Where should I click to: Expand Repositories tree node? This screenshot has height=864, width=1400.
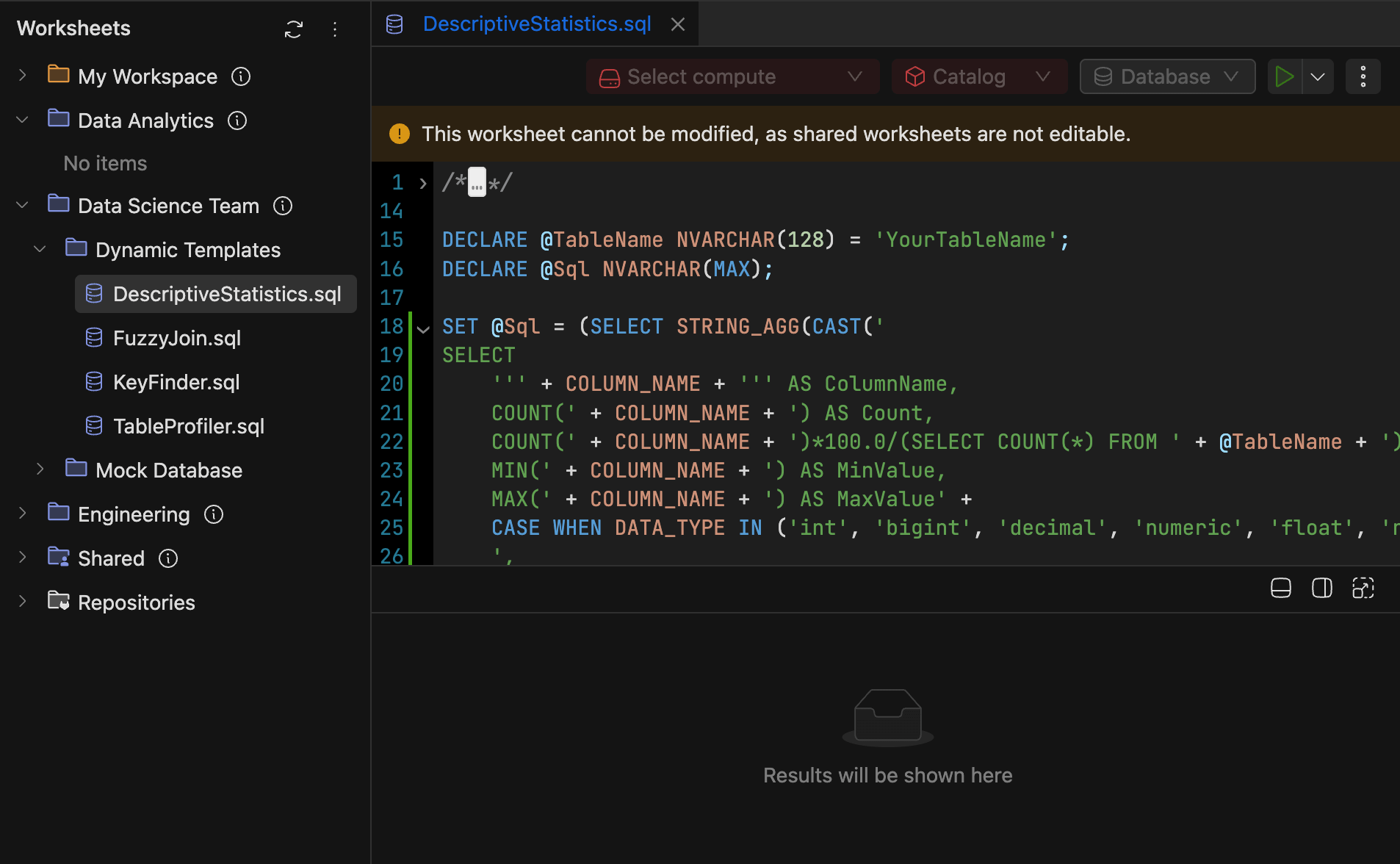[23, 602]
